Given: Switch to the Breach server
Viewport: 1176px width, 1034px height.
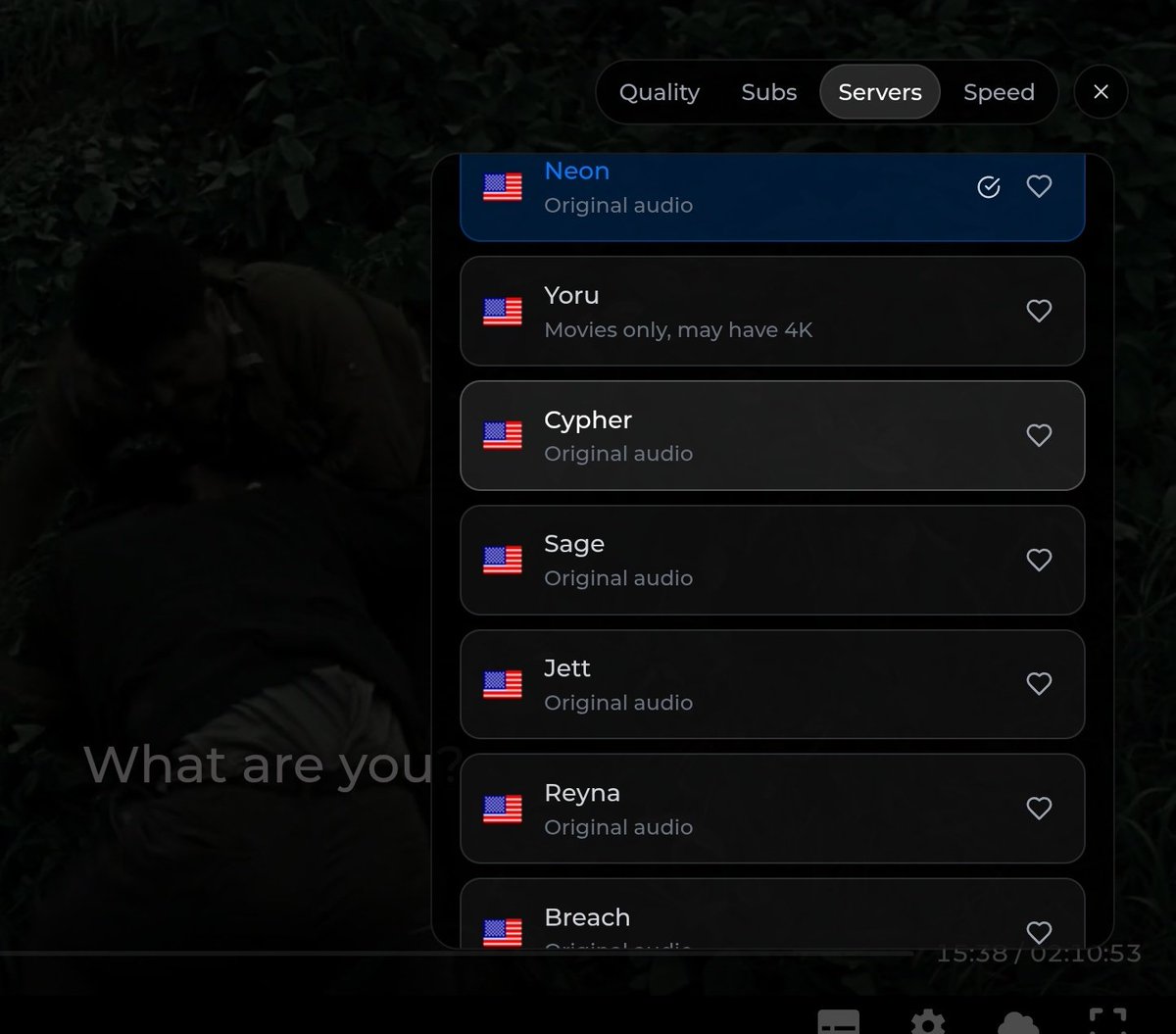Looking at the screenshot, I should pyautogui.click(x=772, y=913).
